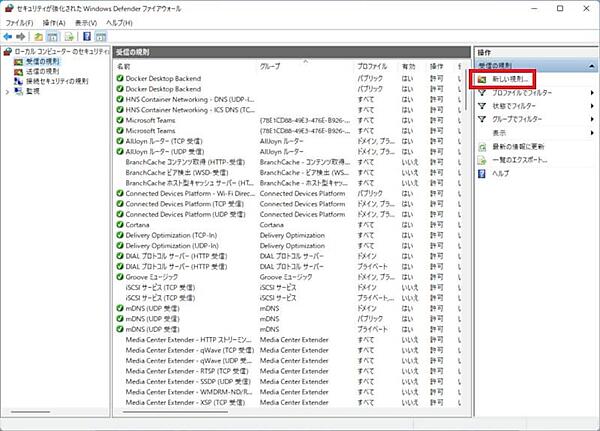This screenshot has height=431, width=600.
Task: Expand the 監視 tree node arrow
Action: pos(7,91)
